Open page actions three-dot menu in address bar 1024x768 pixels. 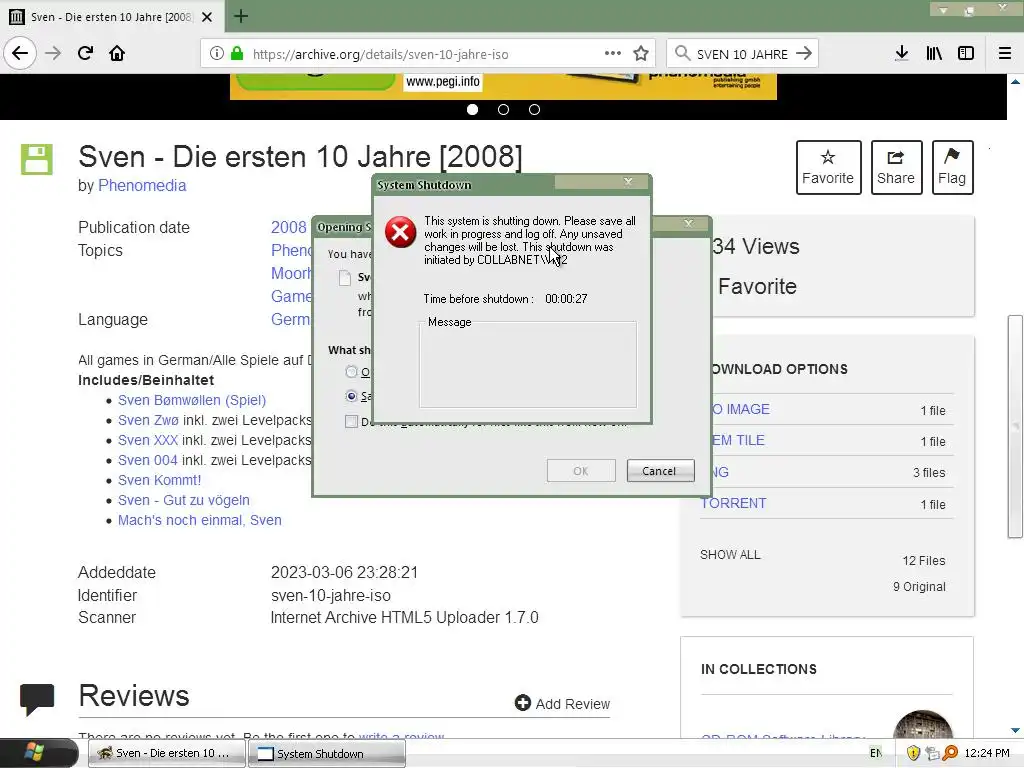pos(613,53)
